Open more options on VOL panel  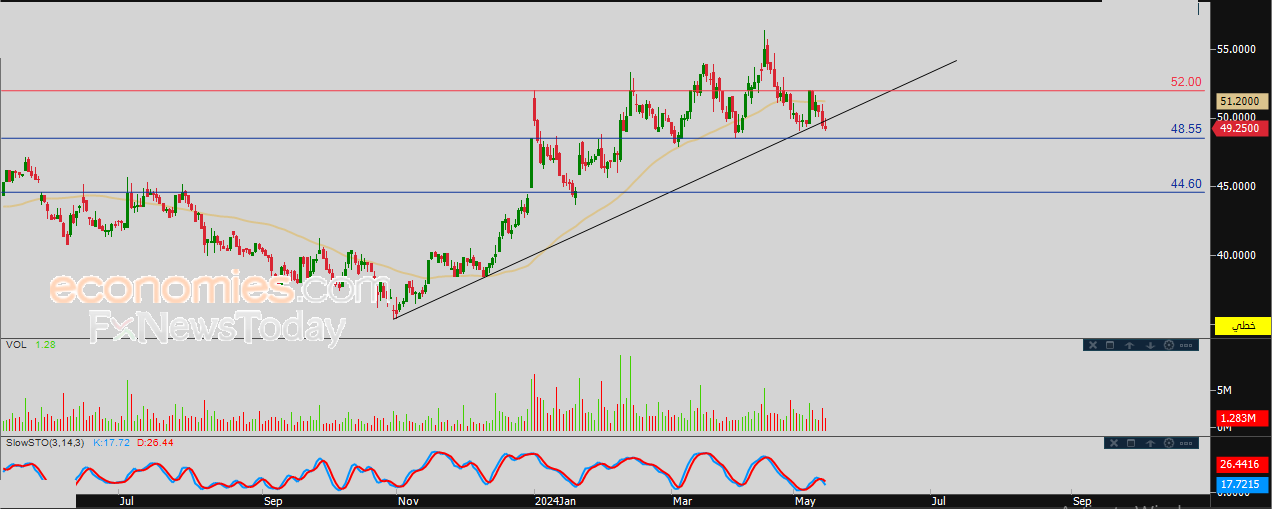1186,345
